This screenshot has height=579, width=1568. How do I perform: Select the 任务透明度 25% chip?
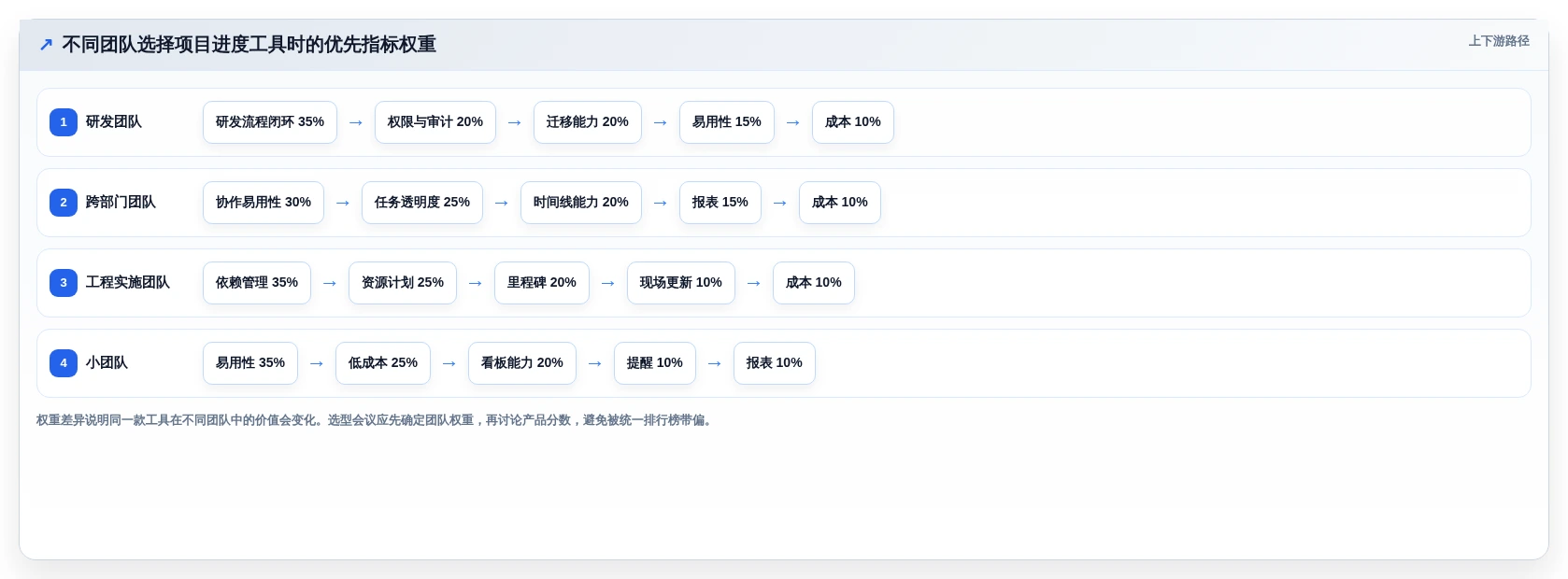pos(422,203)
